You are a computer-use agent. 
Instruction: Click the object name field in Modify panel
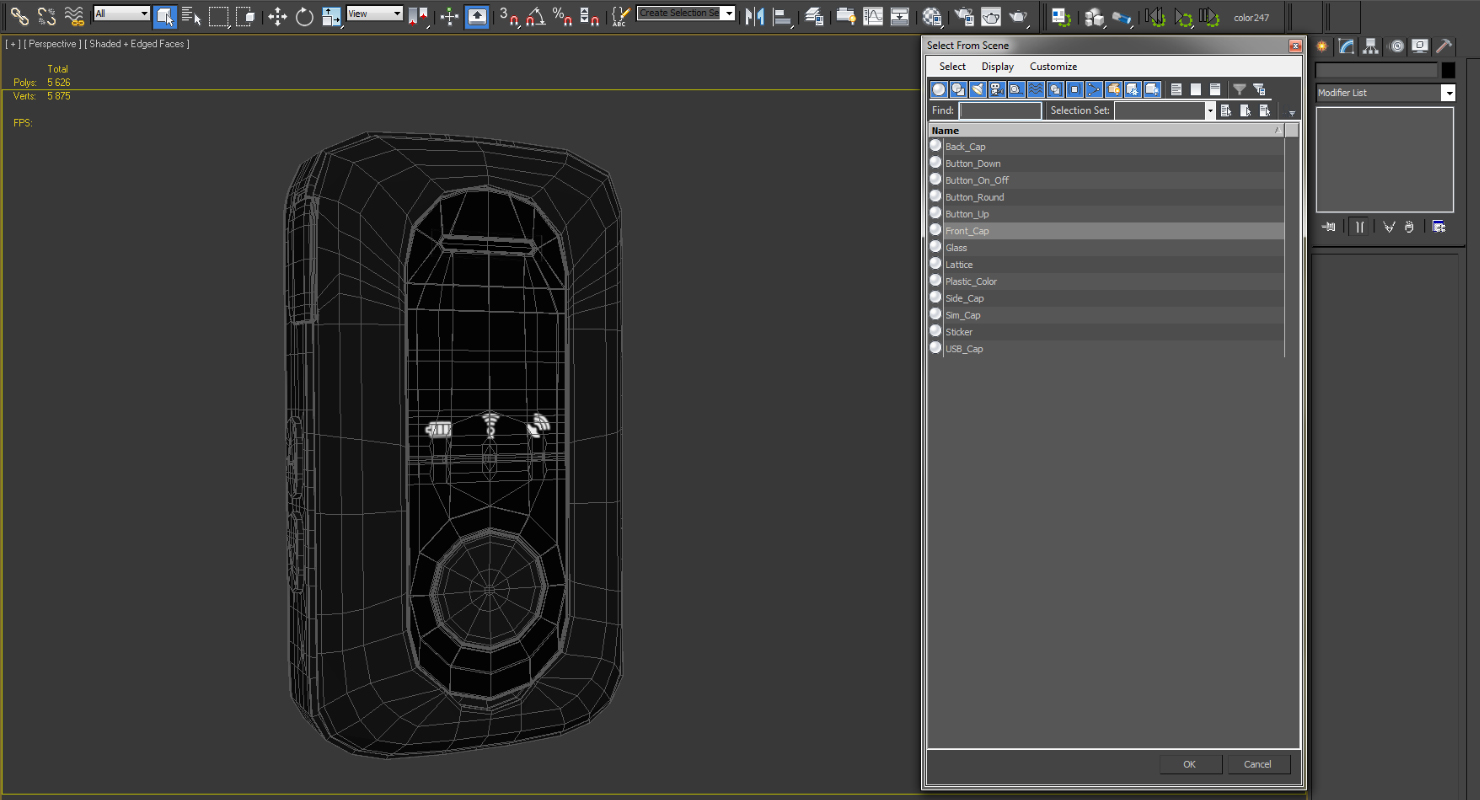click(1376, 70)
